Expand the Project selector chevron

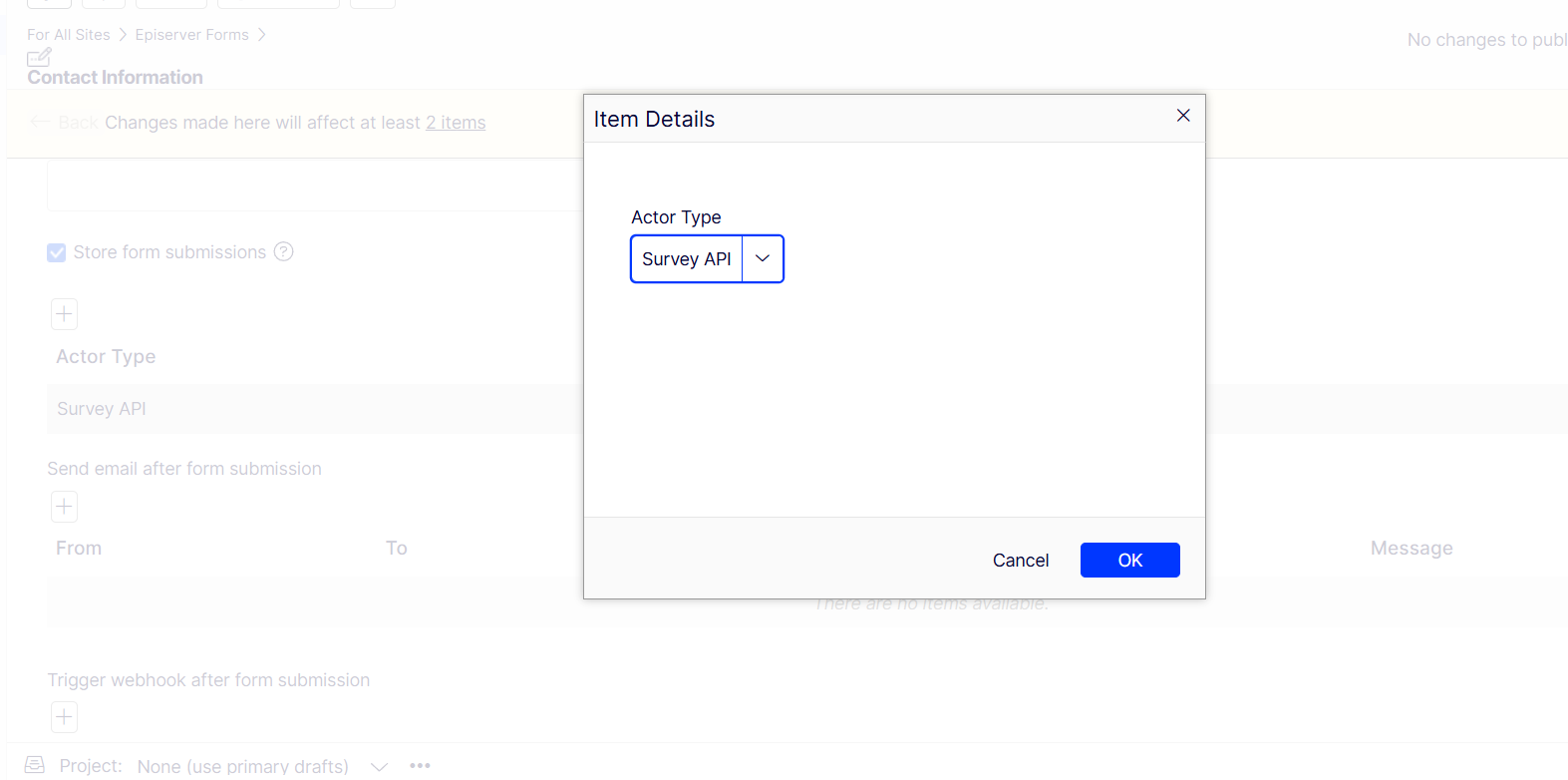click(x=379, y=766)
